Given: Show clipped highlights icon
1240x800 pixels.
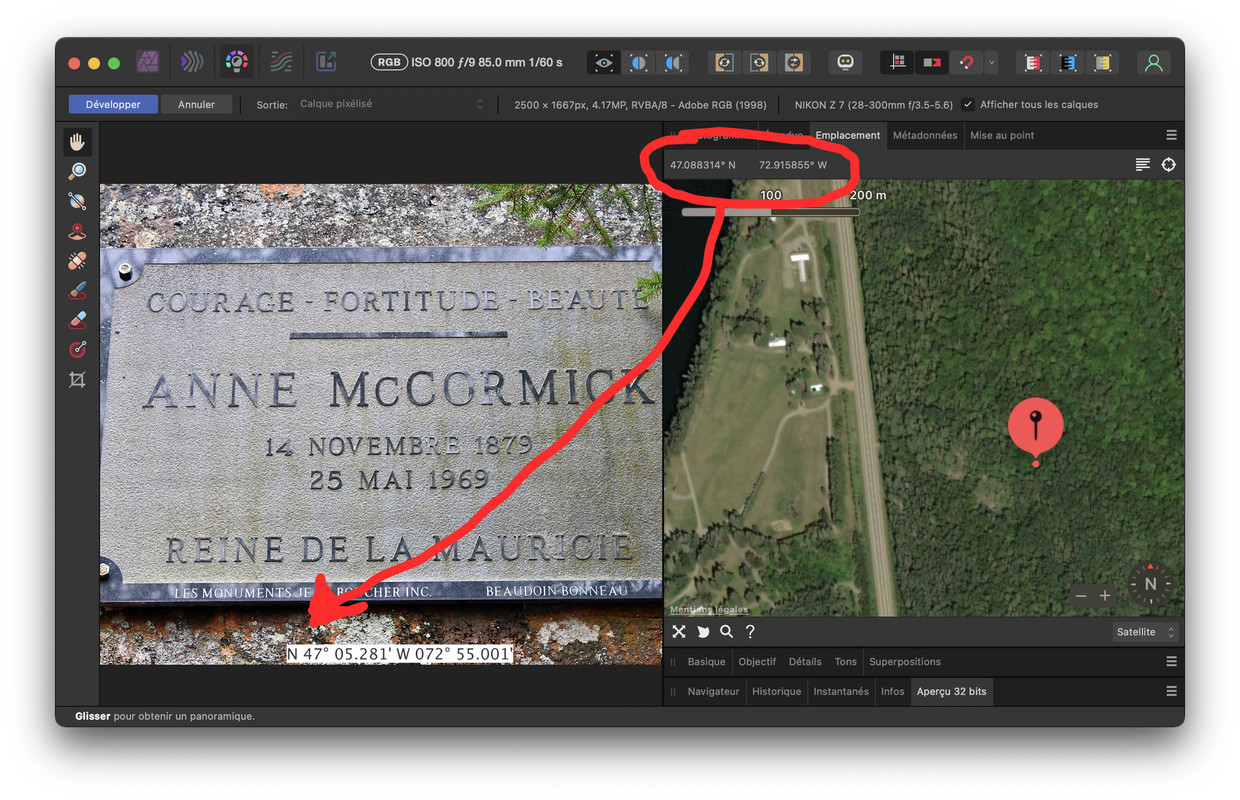Looking at the screenshot, I should click(x=1033, y=62).
